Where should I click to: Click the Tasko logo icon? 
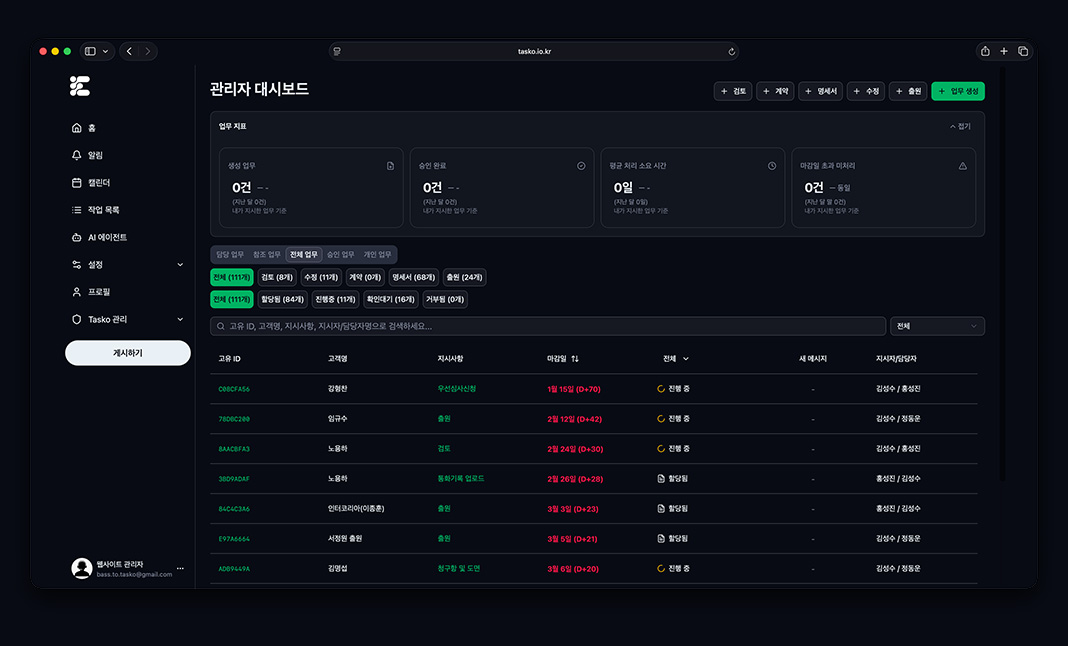(80, 86)
